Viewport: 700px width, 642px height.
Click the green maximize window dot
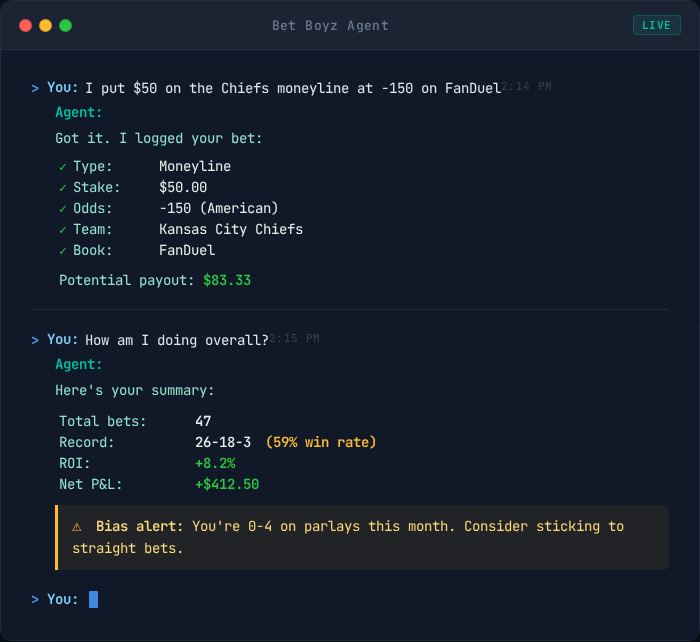point(65,25)
